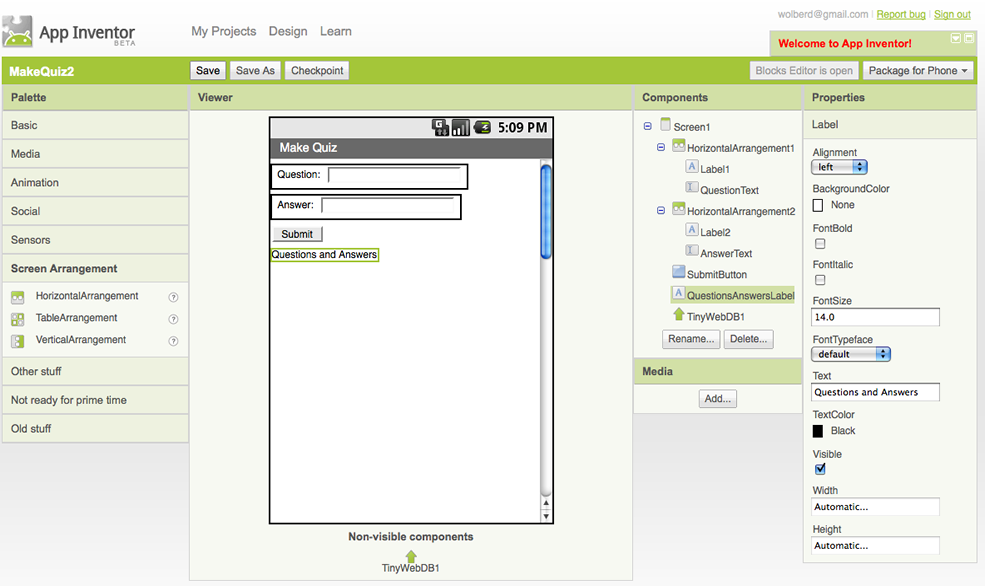
Task: Open Package for Phone dropdown
Action: tap(917, 70)
